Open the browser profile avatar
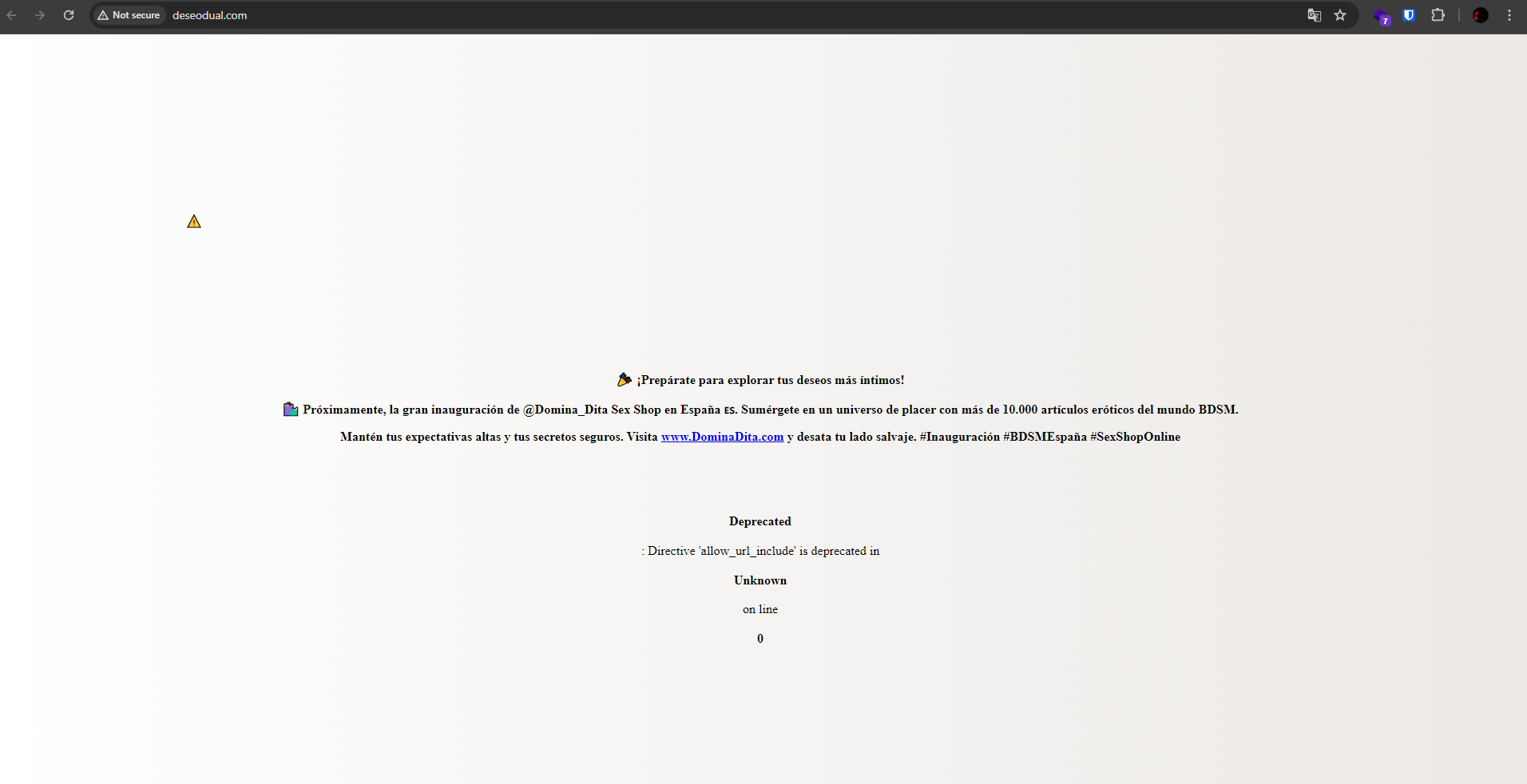The height and width of the screenshot is (784, 1527). pos(1481,15)
